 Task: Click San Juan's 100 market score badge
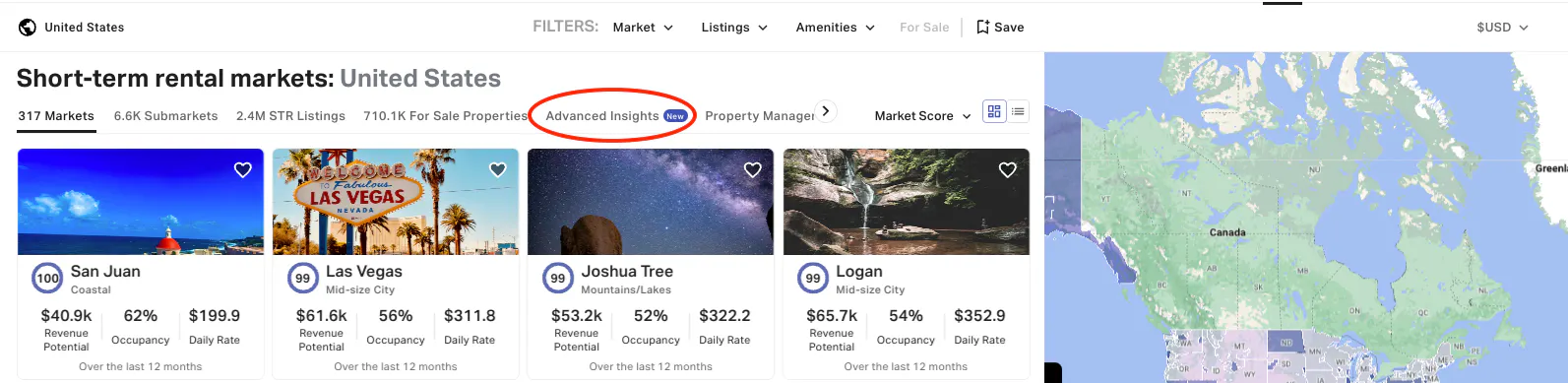coord(47,279)
